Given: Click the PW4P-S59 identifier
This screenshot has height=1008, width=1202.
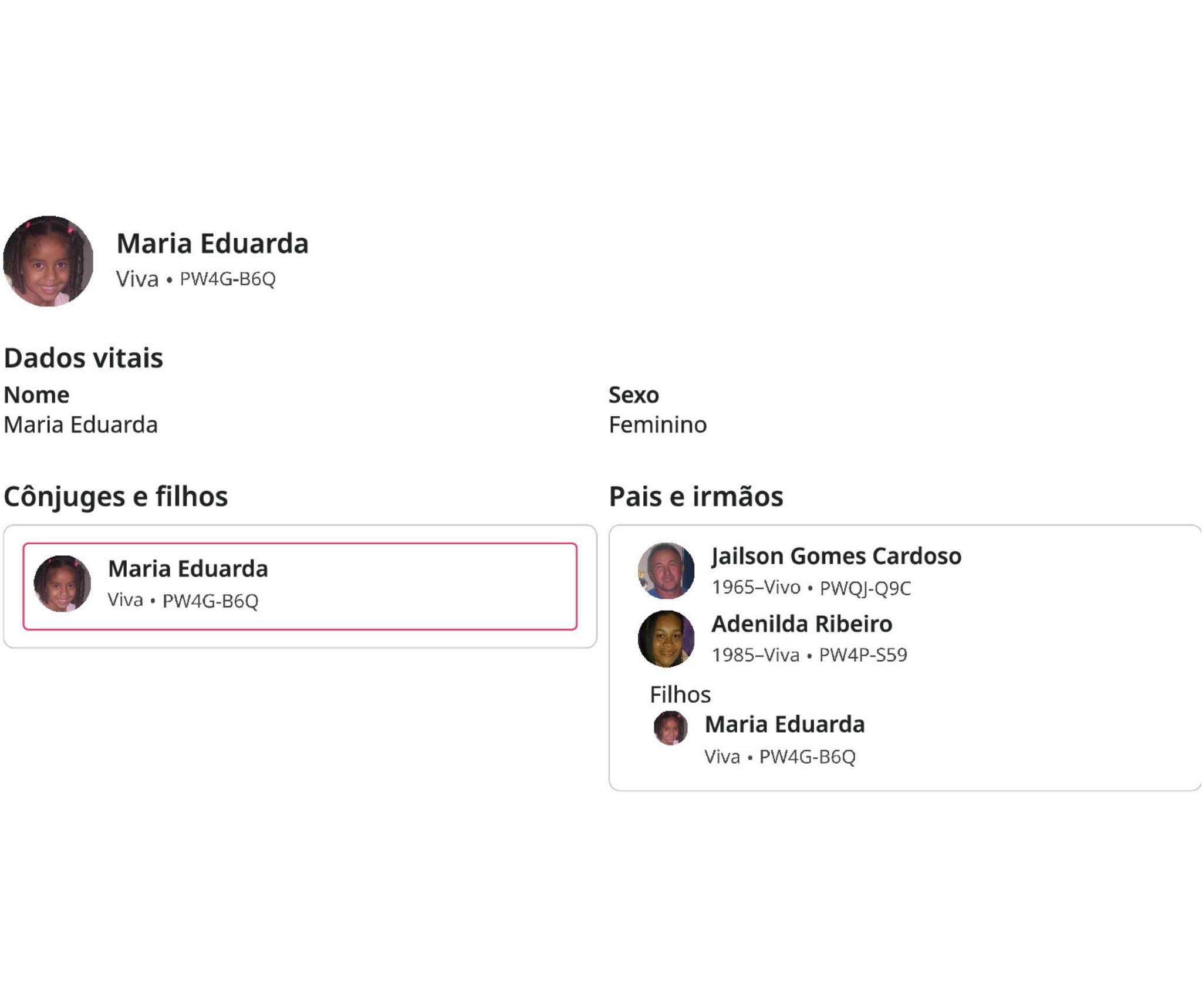Looking at the screenshot, I should [x=863, y=655].
